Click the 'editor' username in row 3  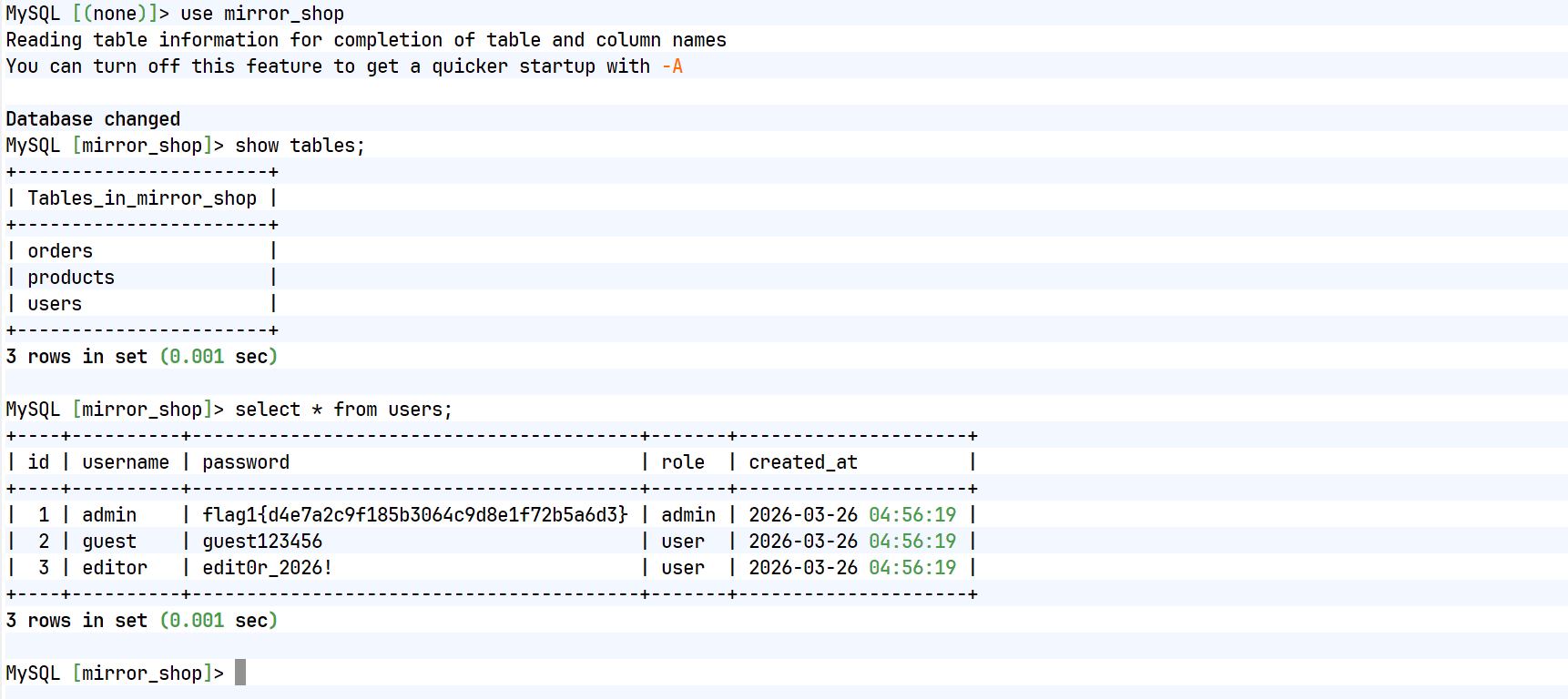(115, 568)
